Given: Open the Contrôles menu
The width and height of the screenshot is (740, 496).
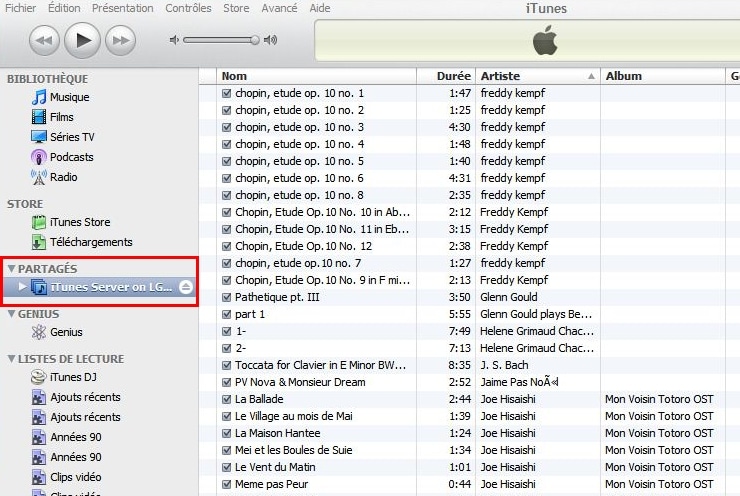Looking at the screenshot, I should click(188, 8).
